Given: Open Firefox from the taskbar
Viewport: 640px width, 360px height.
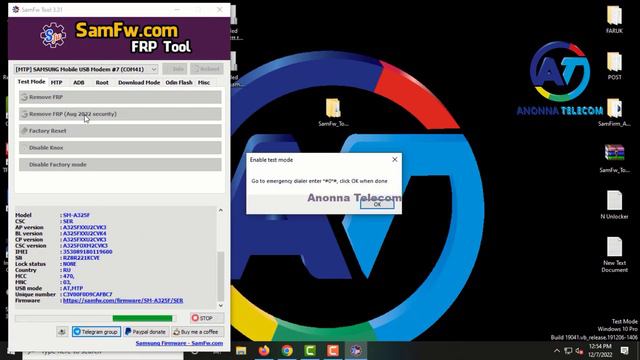Looking at the screenshot, I should click(264, 351).
